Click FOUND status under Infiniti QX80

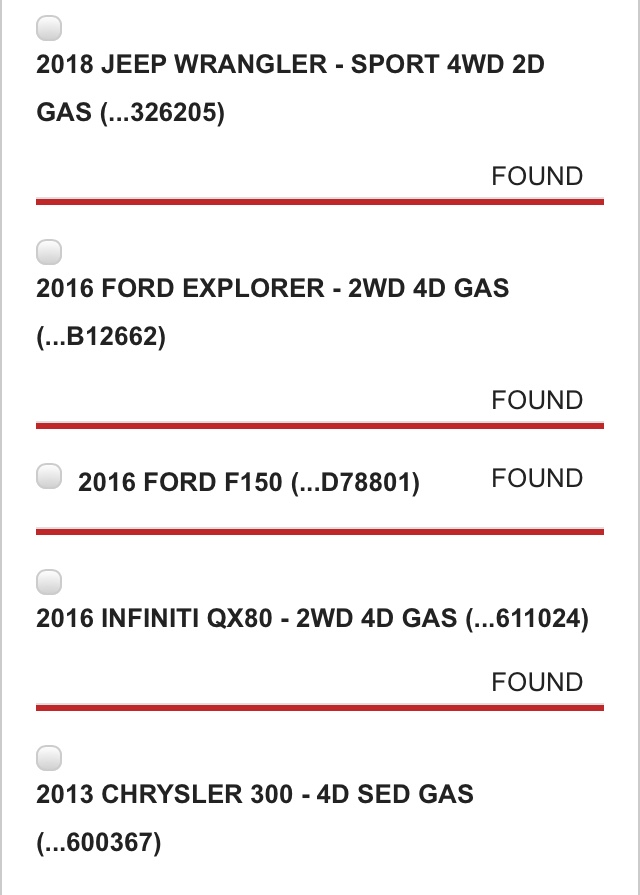pyautogui.click(x=537, y=682)
